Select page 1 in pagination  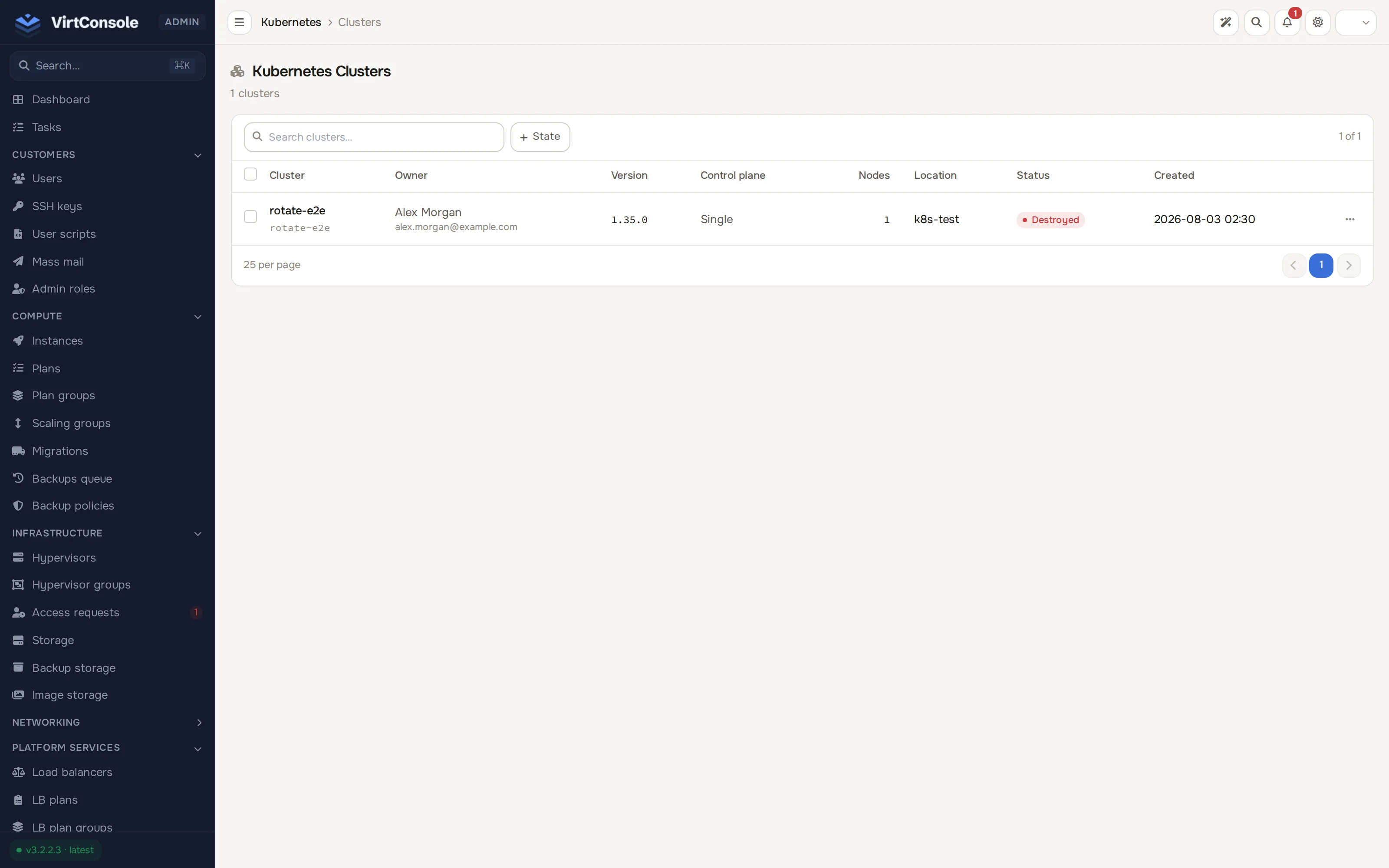pyautogui.click(x=1321, y=265)
